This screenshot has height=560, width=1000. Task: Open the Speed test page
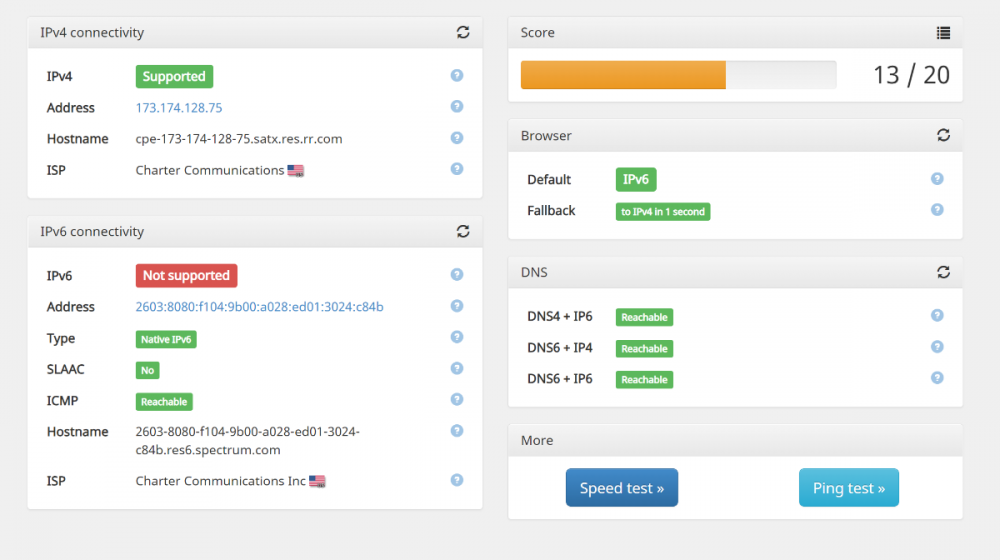[x=621, y=488]
